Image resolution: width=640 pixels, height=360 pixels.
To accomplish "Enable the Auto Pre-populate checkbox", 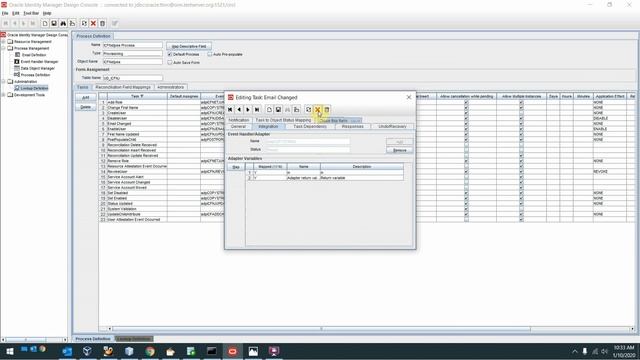I will (210, 54).
